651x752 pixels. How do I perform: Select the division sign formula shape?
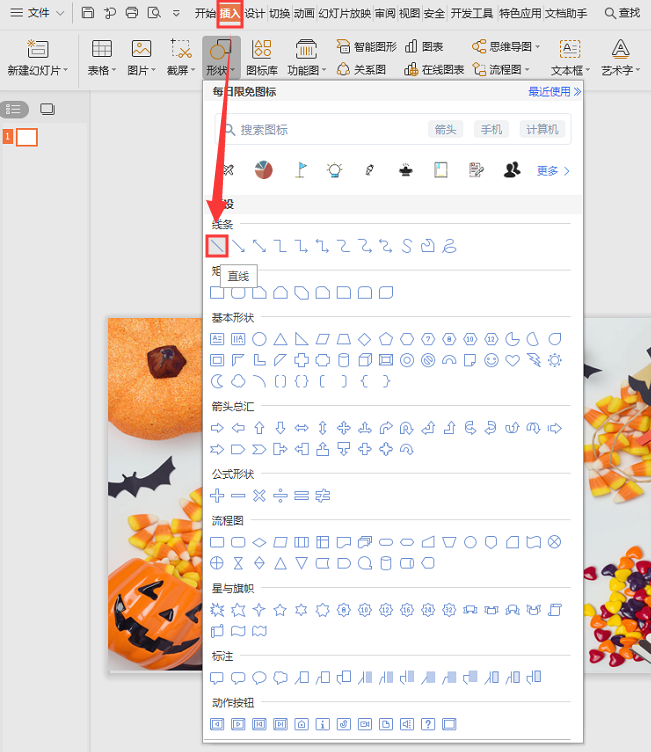281,495
